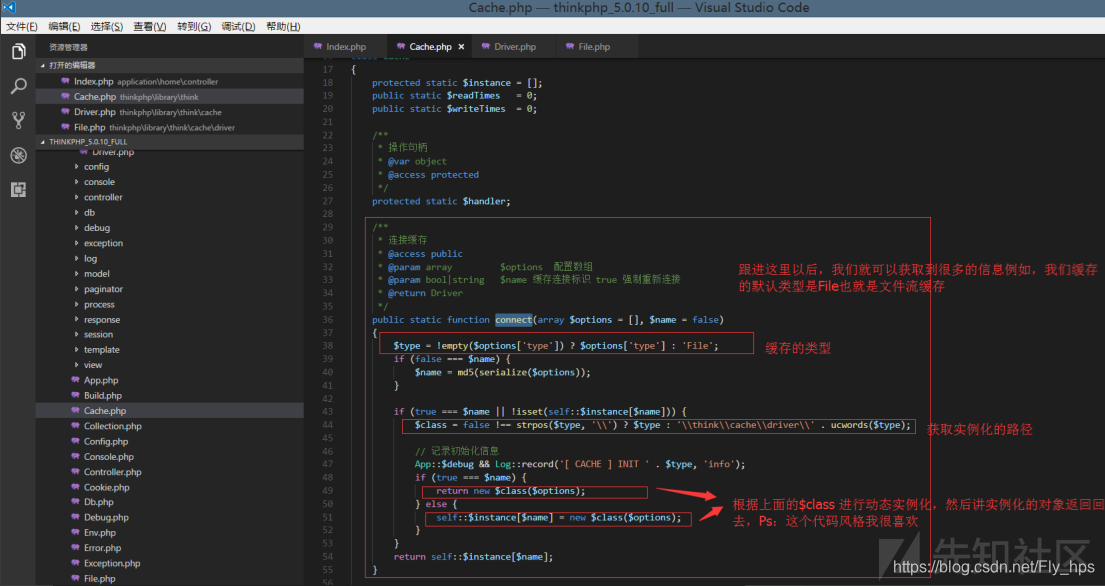Open the 调试(D) menu
1105x586 pixels.
pos(238,26)
